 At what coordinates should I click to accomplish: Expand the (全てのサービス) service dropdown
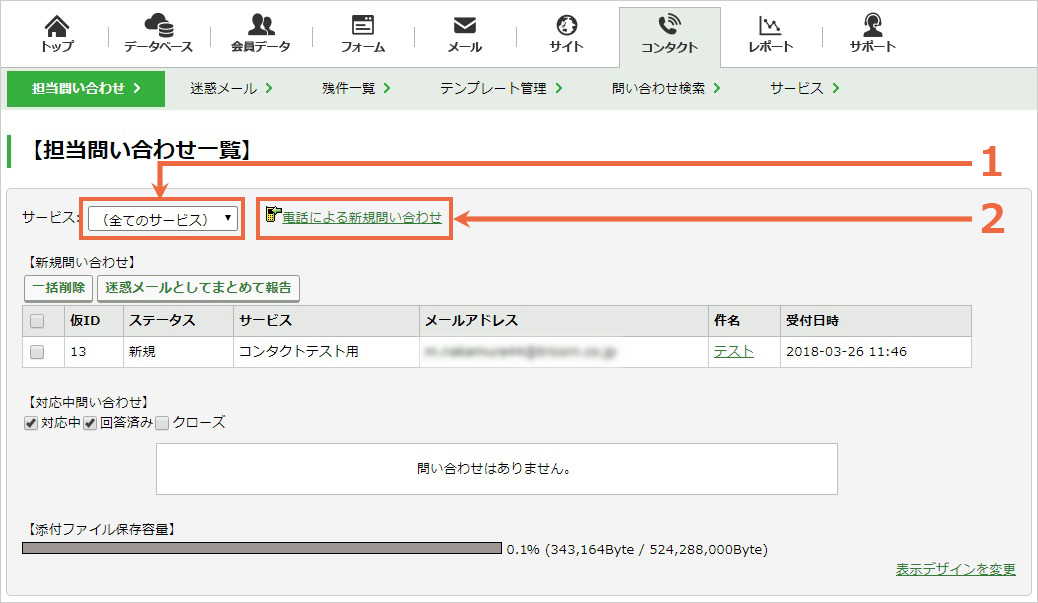click(x=163, y=218)
